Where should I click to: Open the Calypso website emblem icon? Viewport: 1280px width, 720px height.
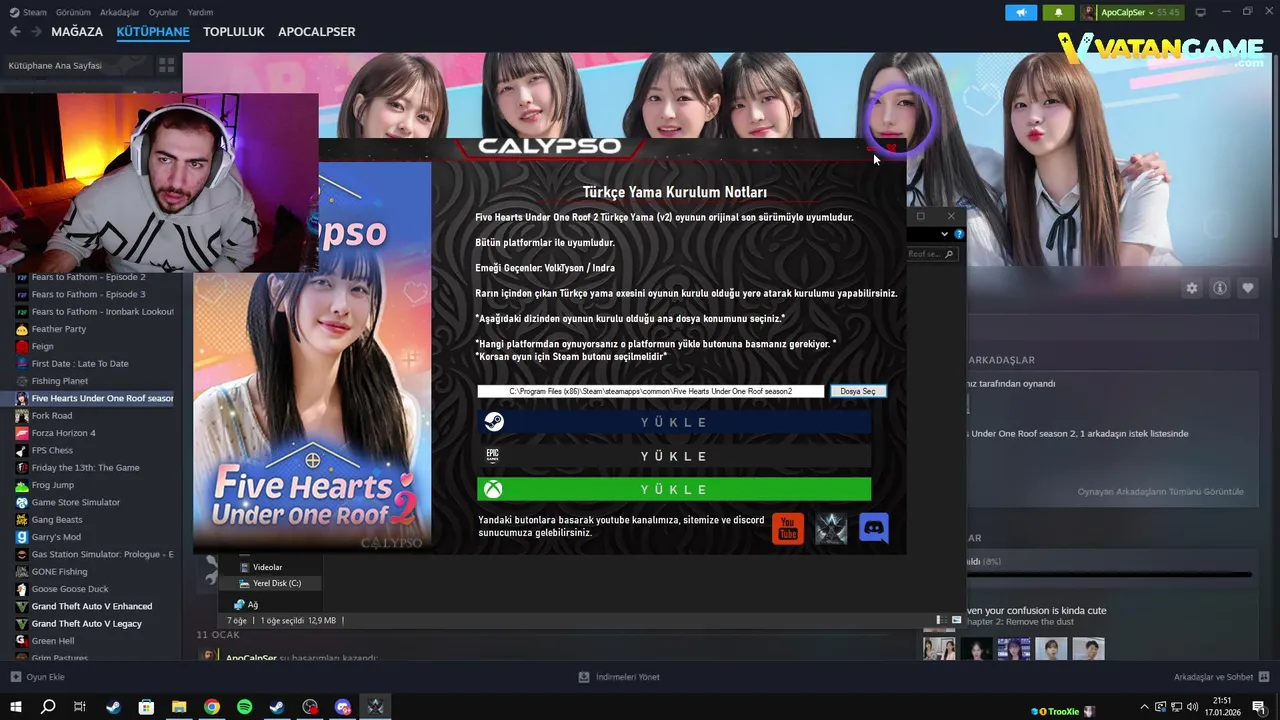pyautogui.click(x=831, y=528)
